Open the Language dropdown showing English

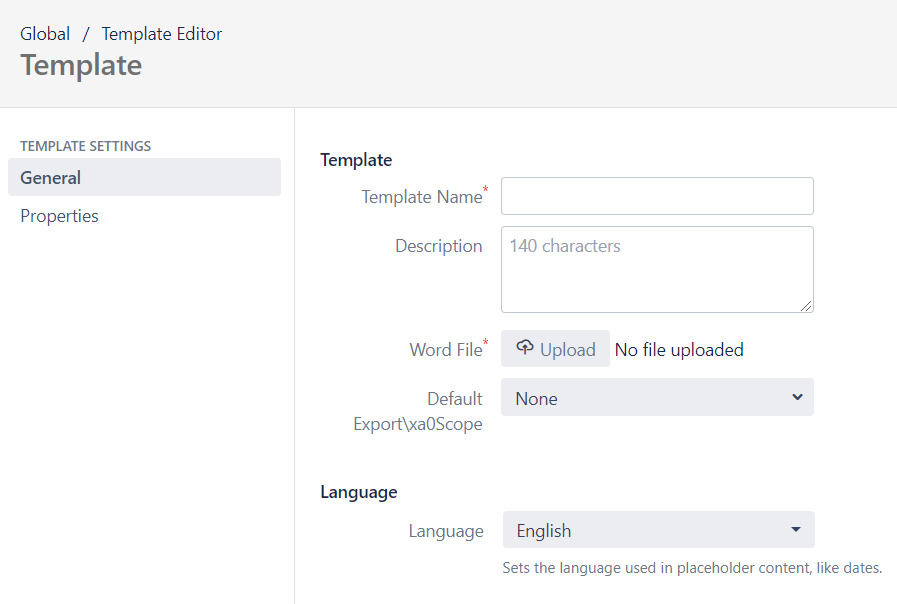656,531
